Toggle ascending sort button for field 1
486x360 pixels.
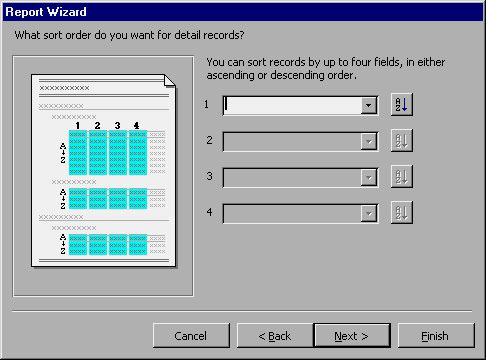point(402,105)
